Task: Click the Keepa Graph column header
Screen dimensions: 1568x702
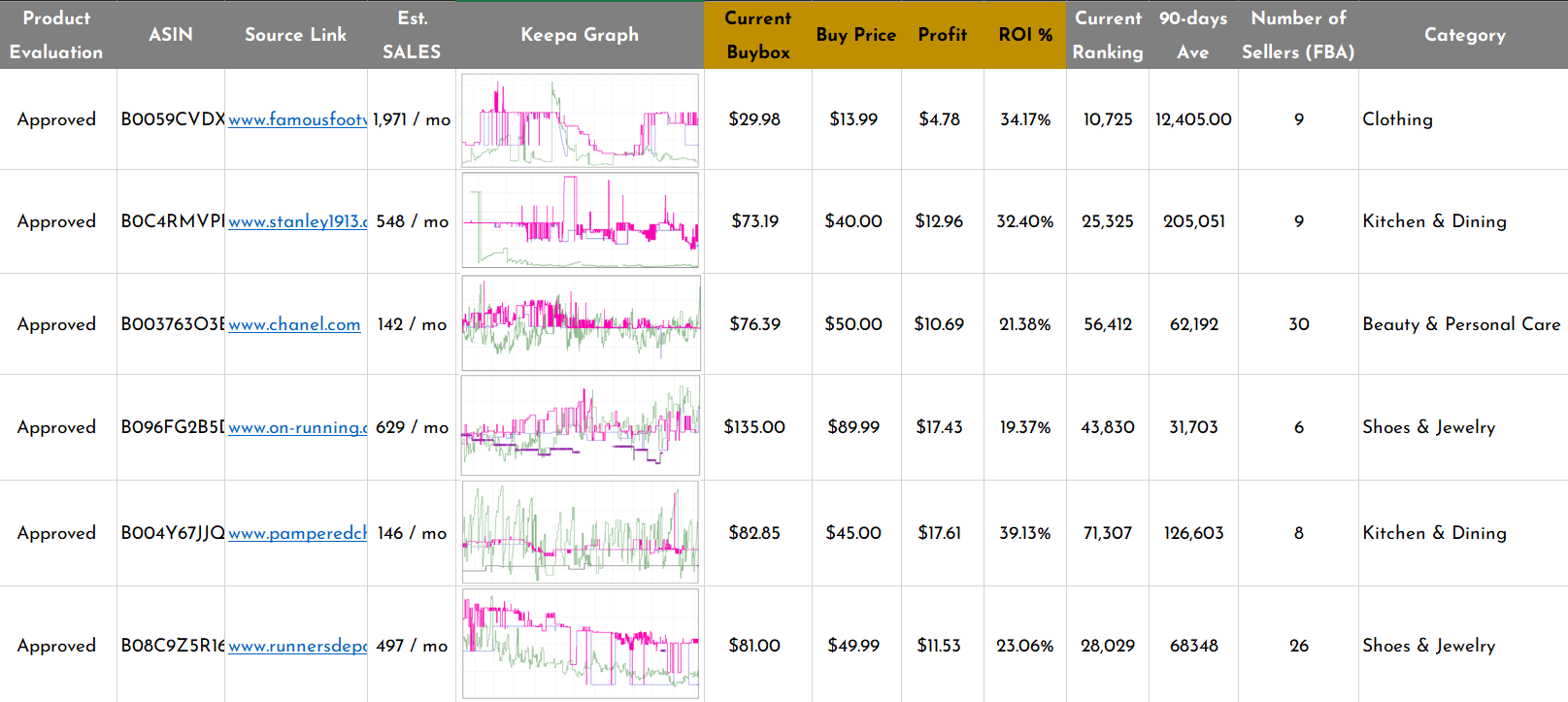Action: tap(580, 35)
